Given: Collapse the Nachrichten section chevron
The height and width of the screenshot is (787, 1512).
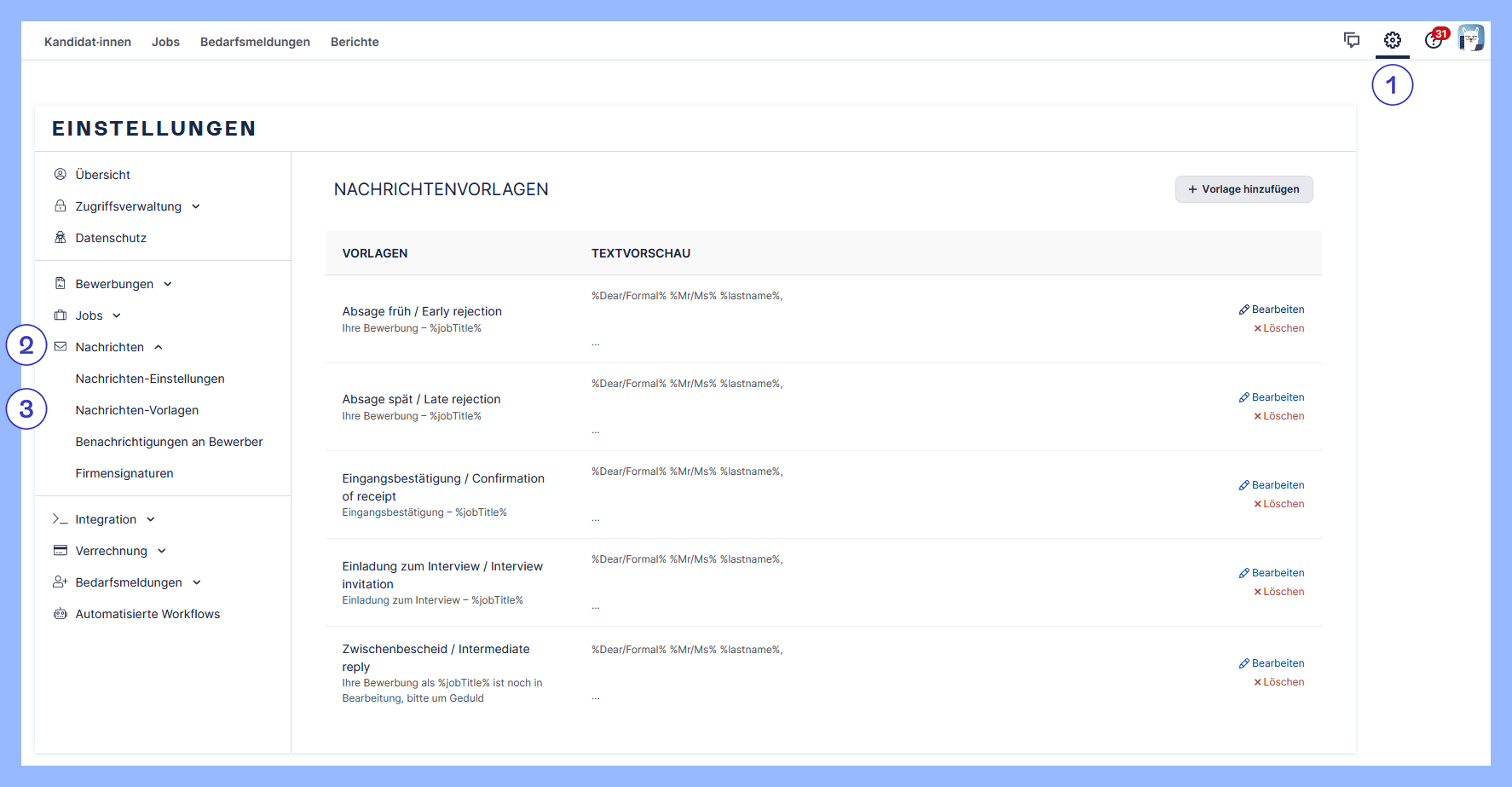Looking at the screenshot, I should pos(159,347).
